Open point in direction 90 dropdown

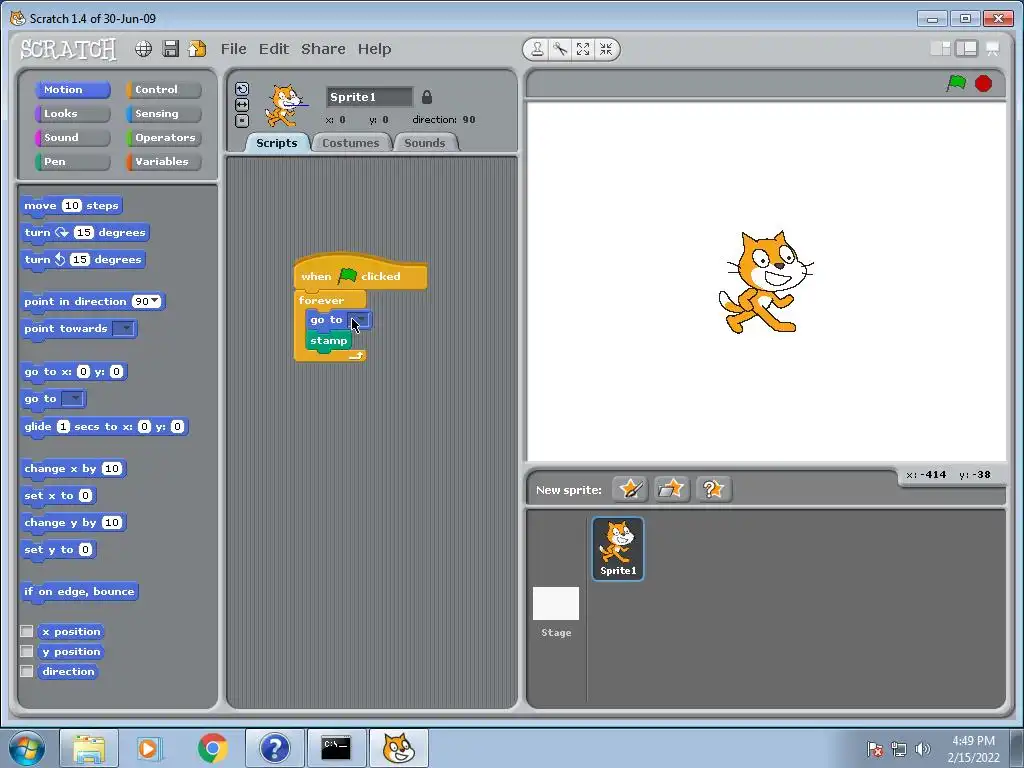155,301
